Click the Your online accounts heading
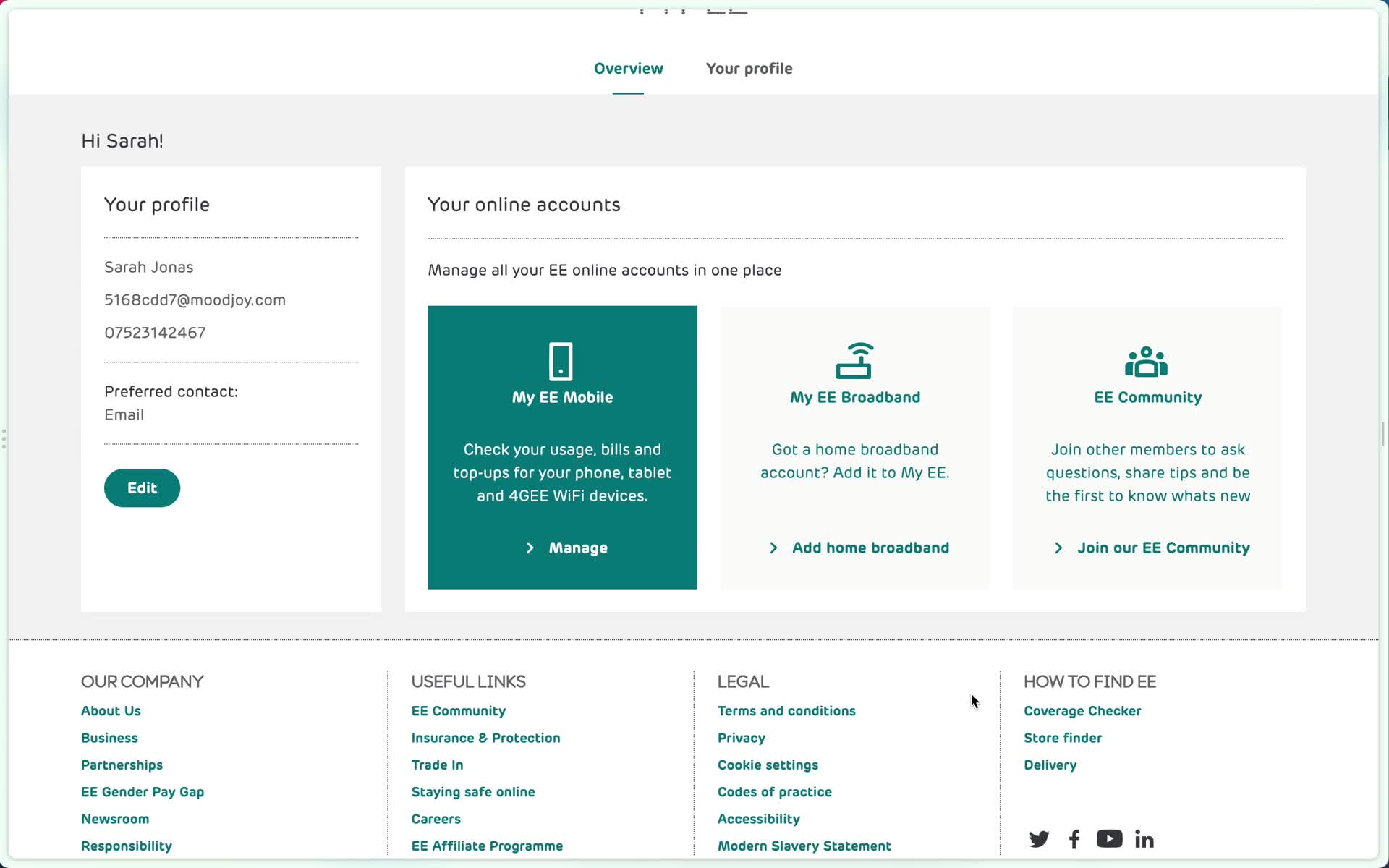The width and height of the screenshot is (1389, 868). [x=524, y=205]
